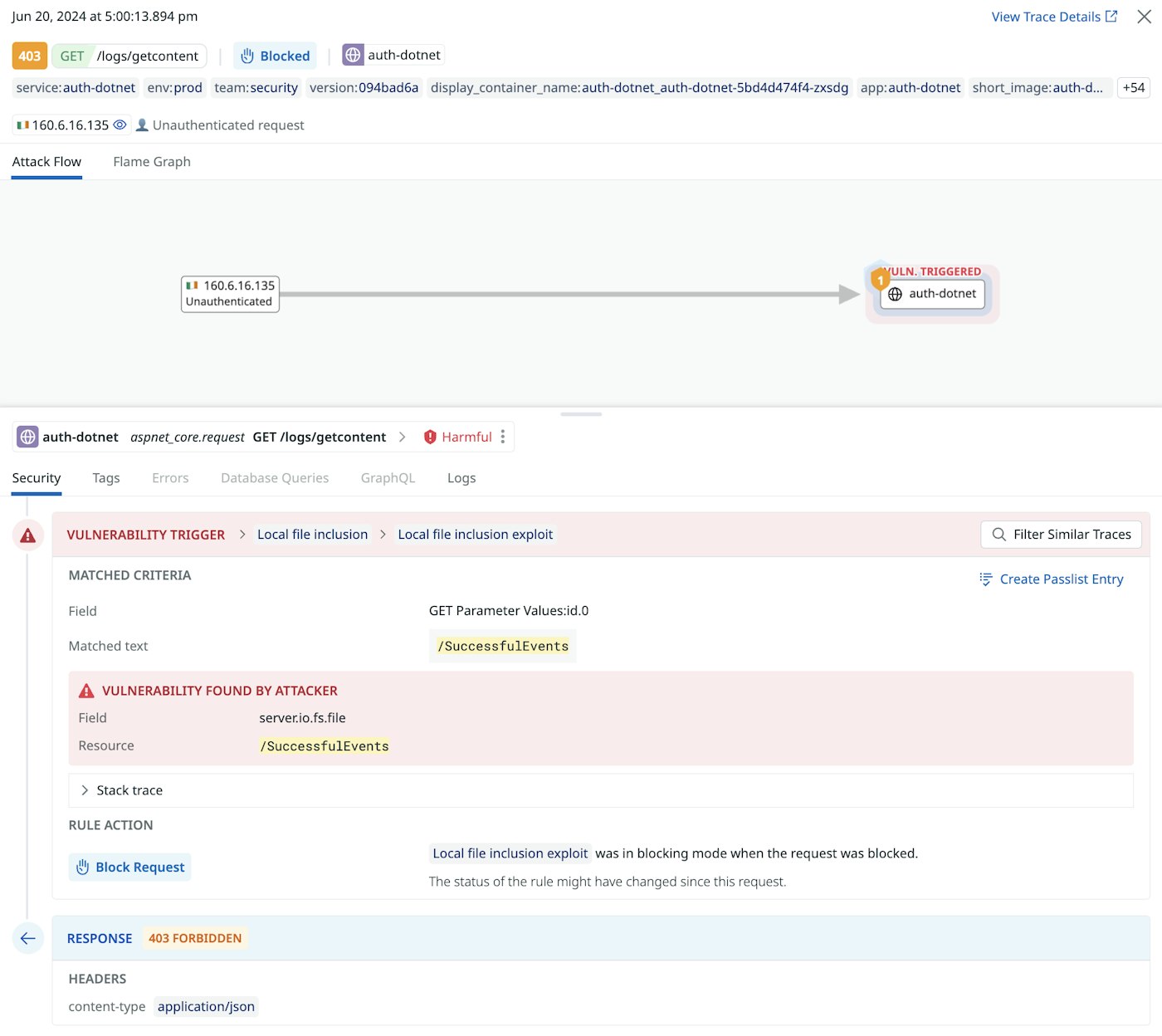
Task: Select matched text /SuccessfulEvents
Action: pos(503,646)
